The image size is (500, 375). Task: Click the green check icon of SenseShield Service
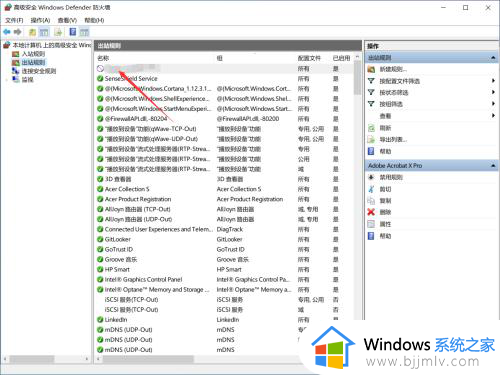pyautogui.click(x=100, y=79)
